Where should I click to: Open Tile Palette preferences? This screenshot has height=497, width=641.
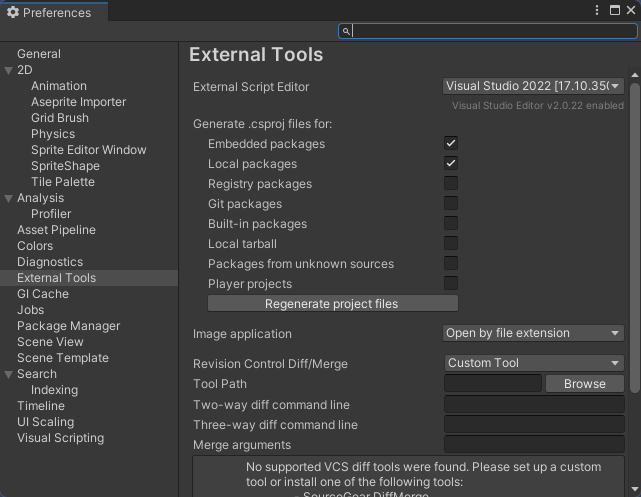63,181
